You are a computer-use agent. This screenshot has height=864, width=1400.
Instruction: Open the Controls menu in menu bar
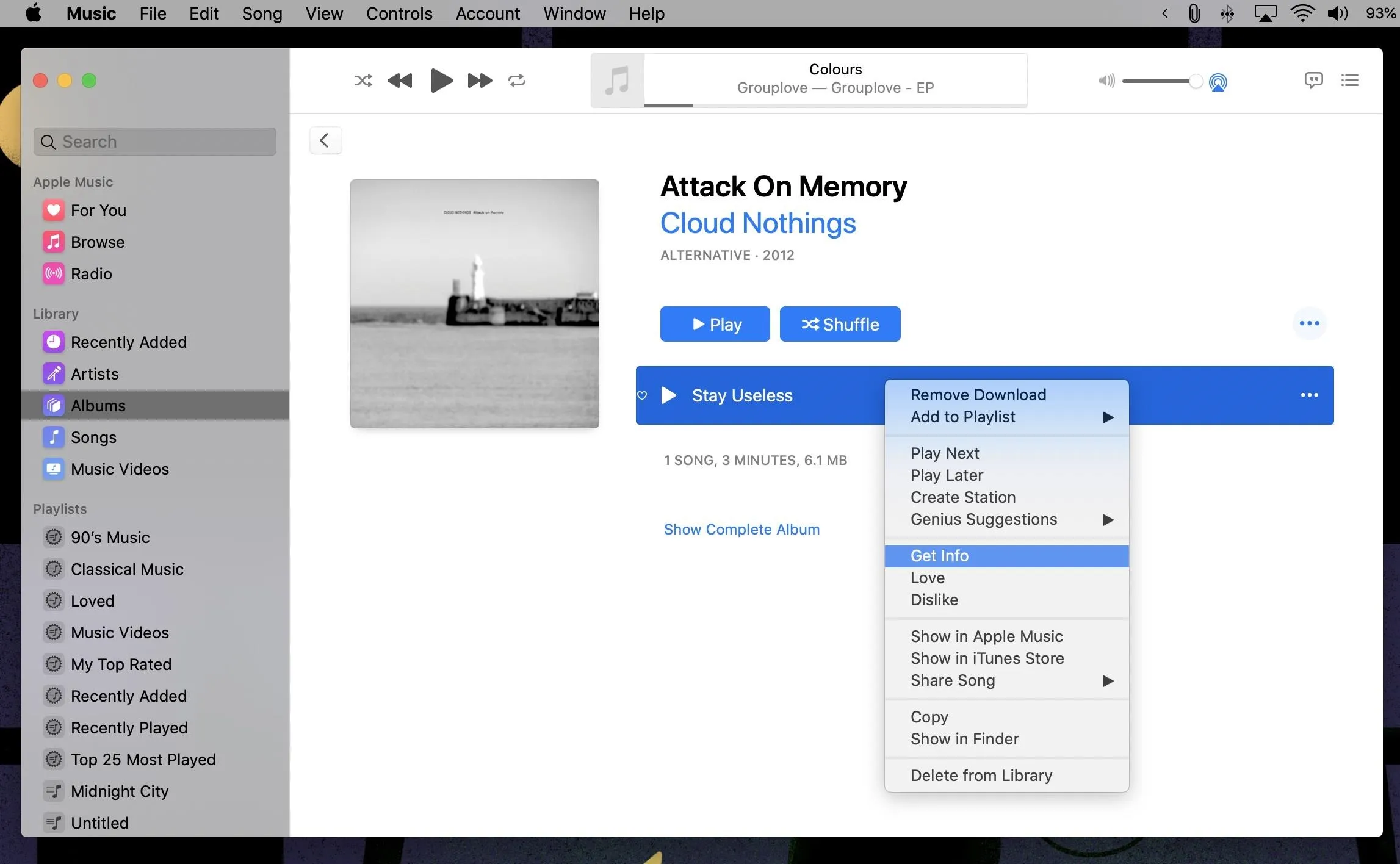click(399, 13)
